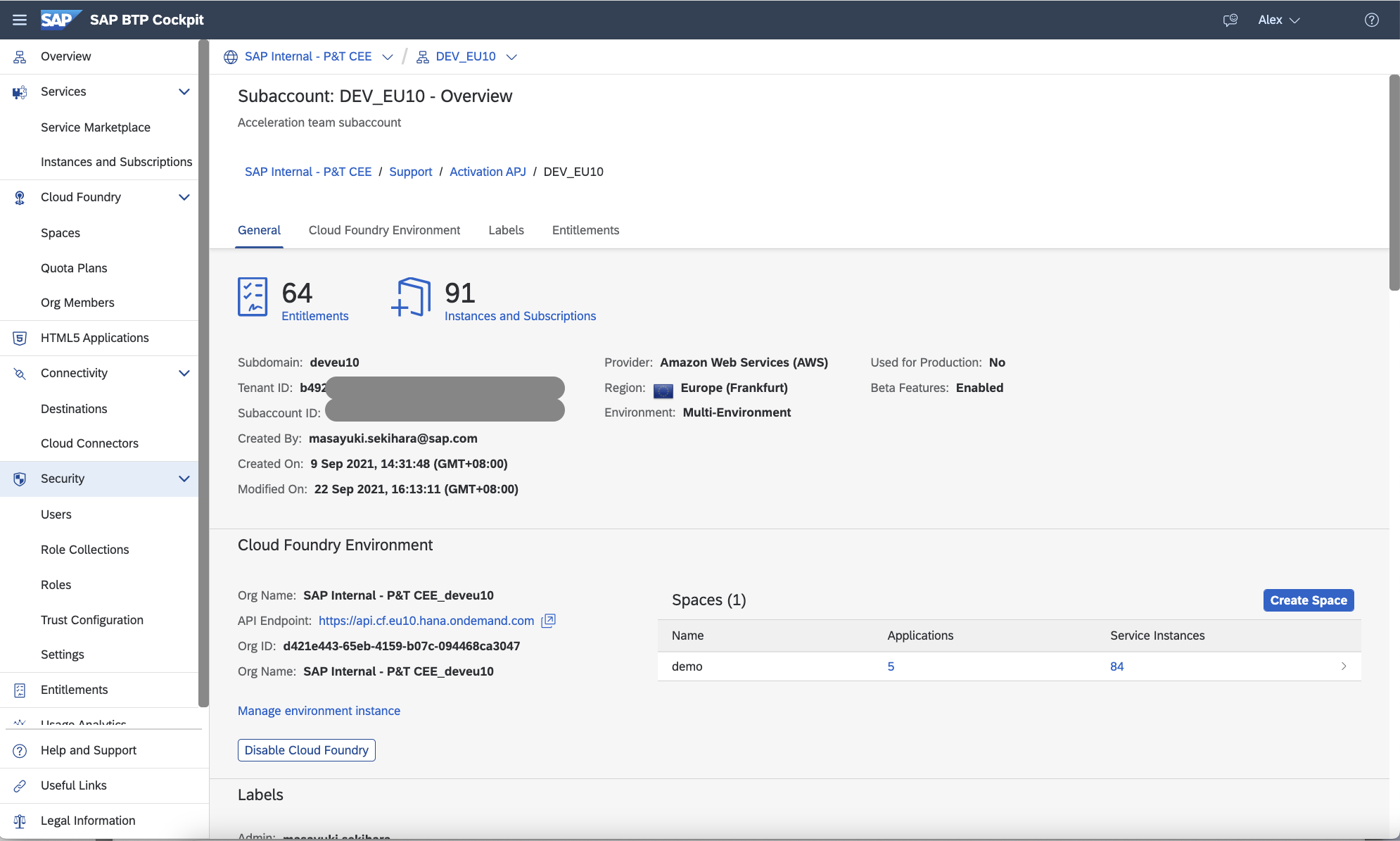The height and width of the screenshot is (841, 1400).
Task: Open the help question mark icon
Action: click(1371, 20)
